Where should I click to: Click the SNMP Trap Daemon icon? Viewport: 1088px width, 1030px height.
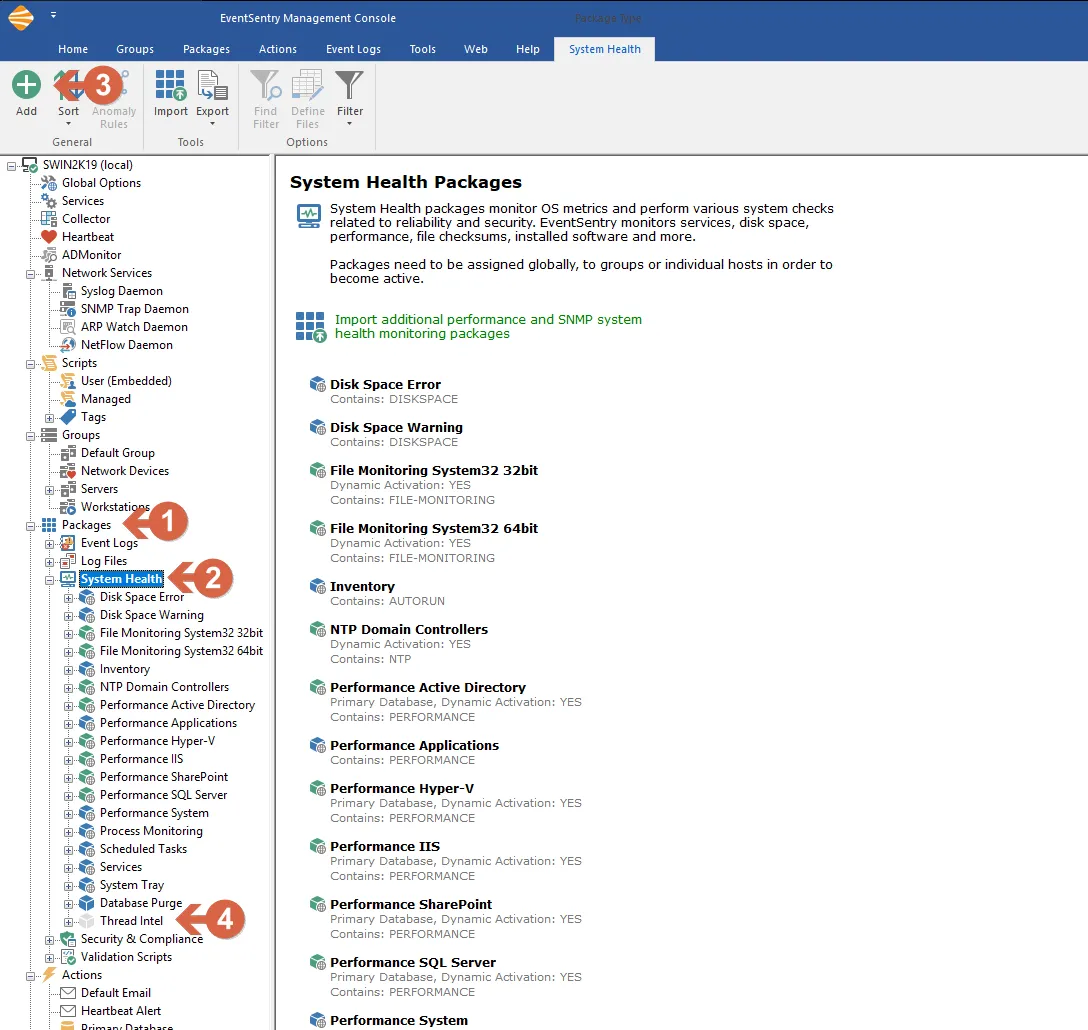68,309
